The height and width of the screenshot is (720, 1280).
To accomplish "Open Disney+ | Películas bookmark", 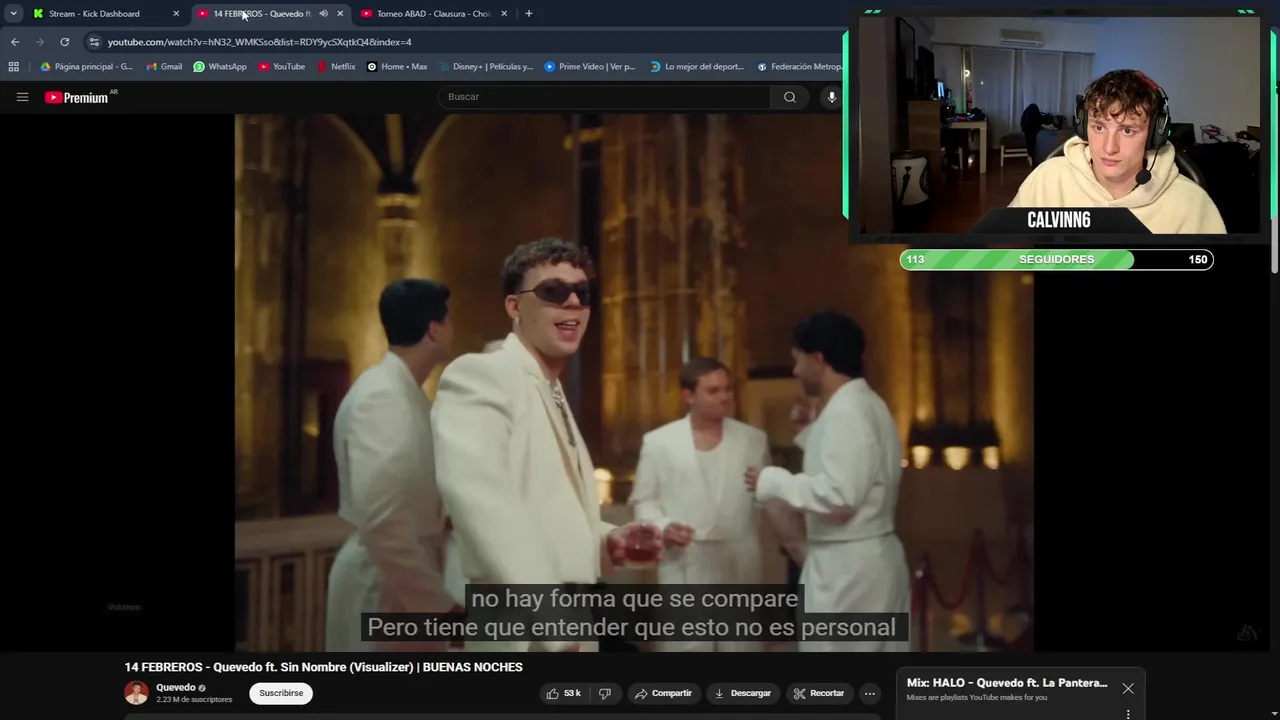I will point(485,67).
